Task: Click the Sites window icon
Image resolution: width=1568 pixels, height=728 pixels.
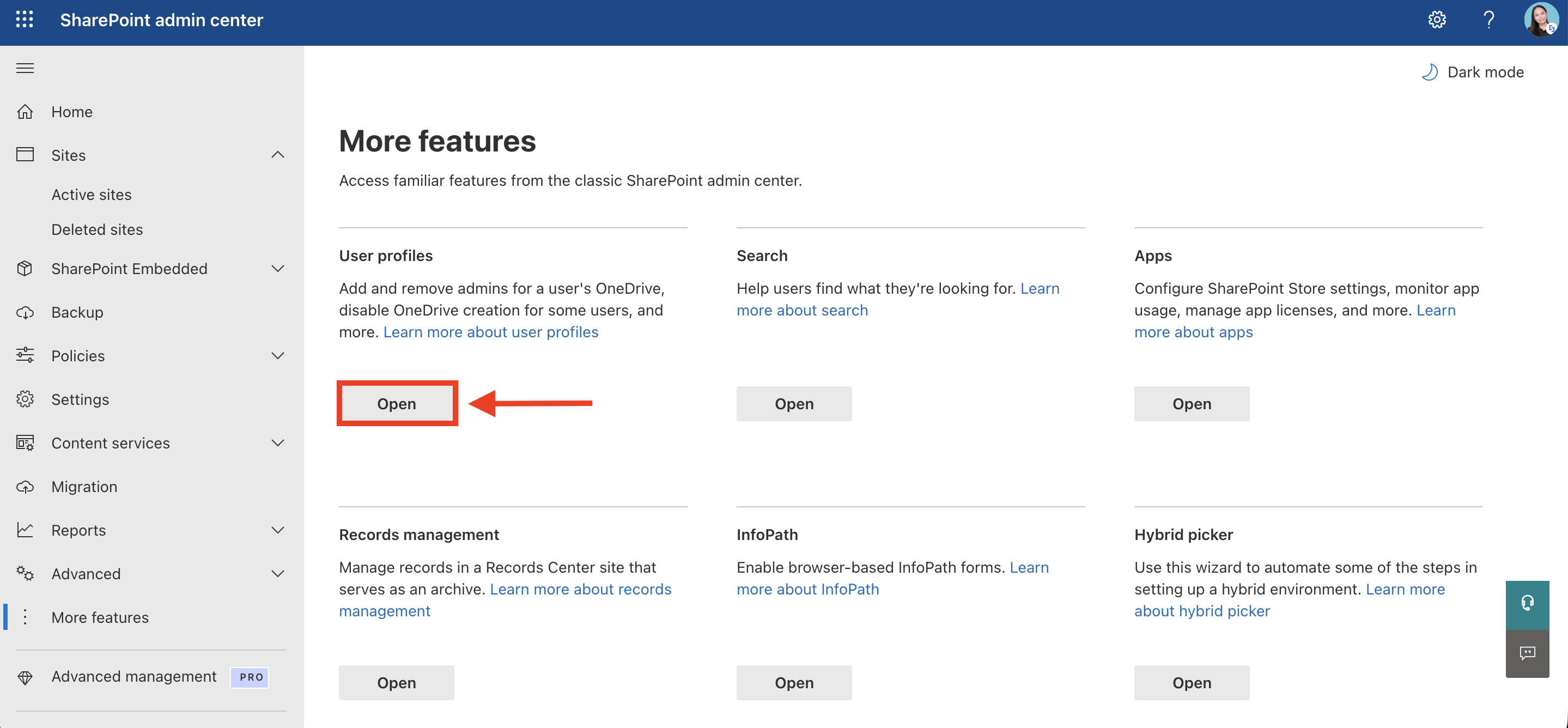Action: (25, 155)
